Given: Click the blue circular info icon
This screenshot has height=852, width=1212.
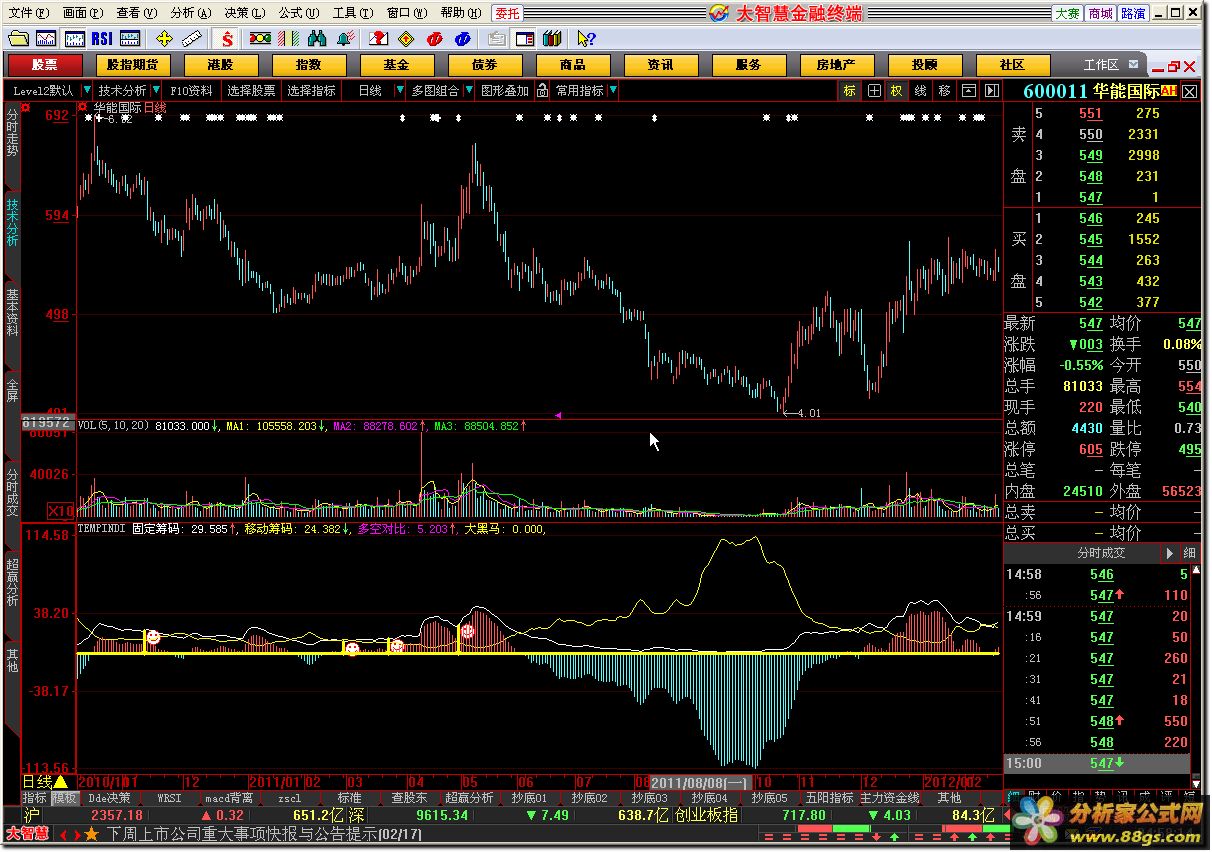Looking at the screenshot, I should [x=462, y=39].
